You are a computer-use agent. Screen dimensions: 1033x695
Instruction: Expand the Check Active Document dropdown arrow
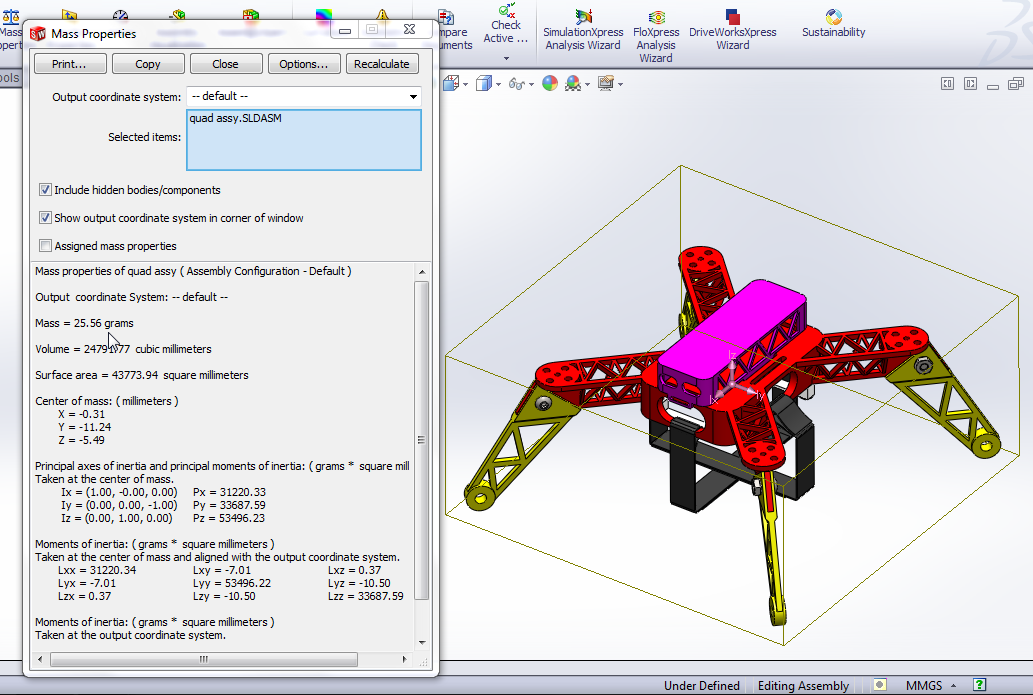point(506,59)
